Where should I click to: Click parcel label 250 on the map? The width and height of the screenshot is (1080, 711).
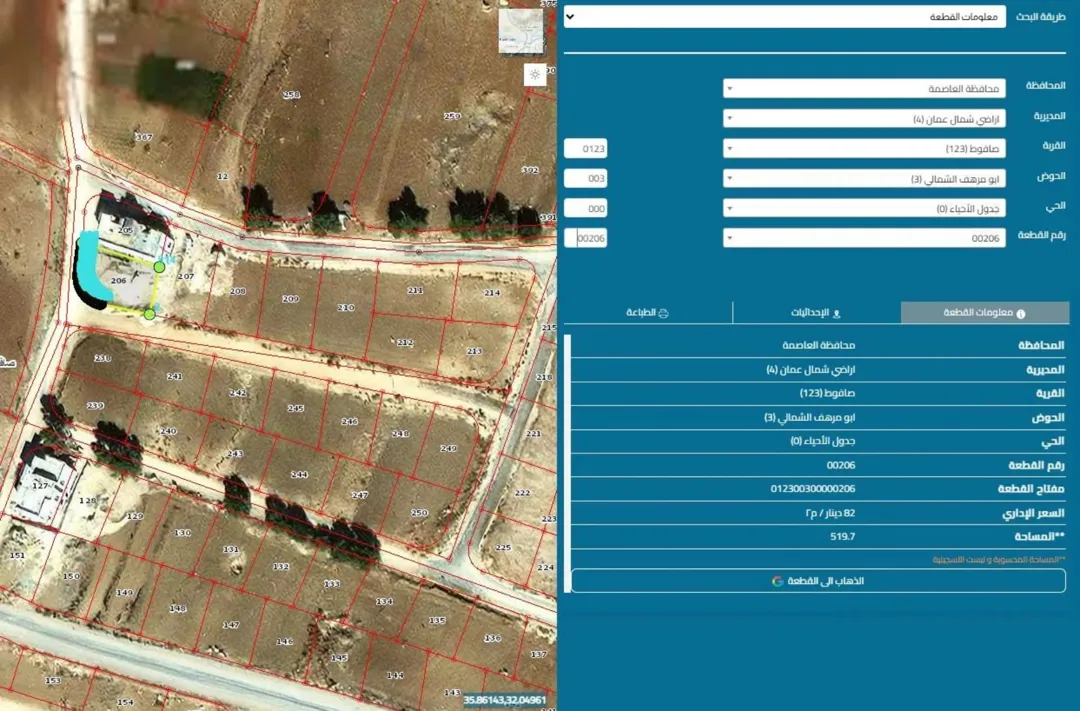coord(419,513)
